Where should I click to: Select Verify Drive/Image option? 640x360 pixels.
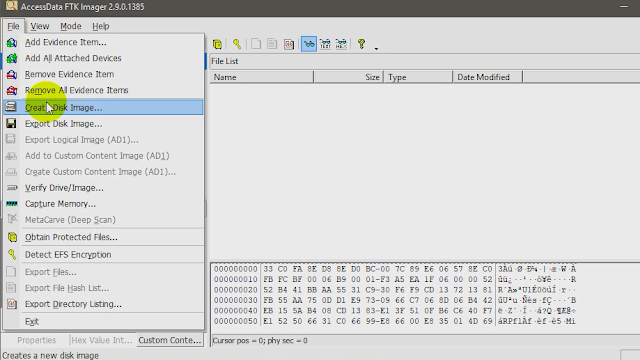103,188
